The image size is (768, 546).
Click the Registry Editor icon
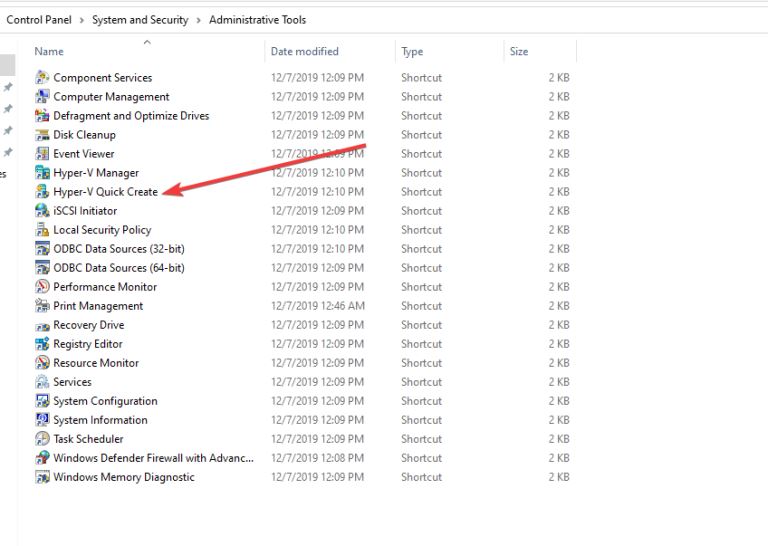tap(43, 344)
